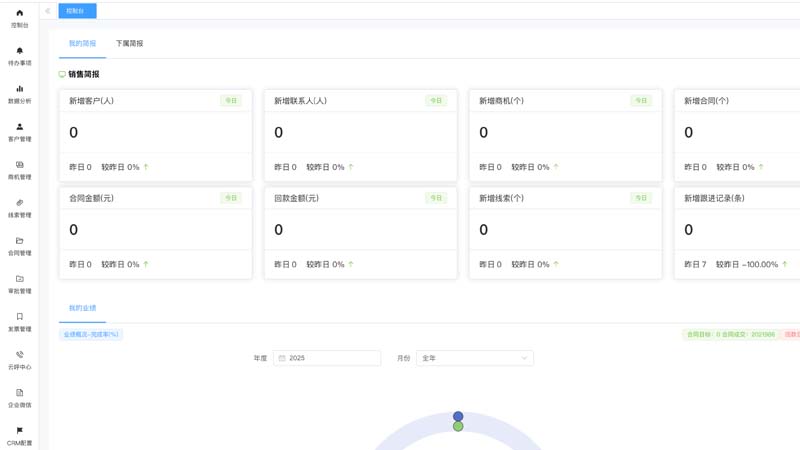Open 审批管理 sidebar icon
Image resolution: width=800 pixels, height=450 pixels.
[19, 279]
